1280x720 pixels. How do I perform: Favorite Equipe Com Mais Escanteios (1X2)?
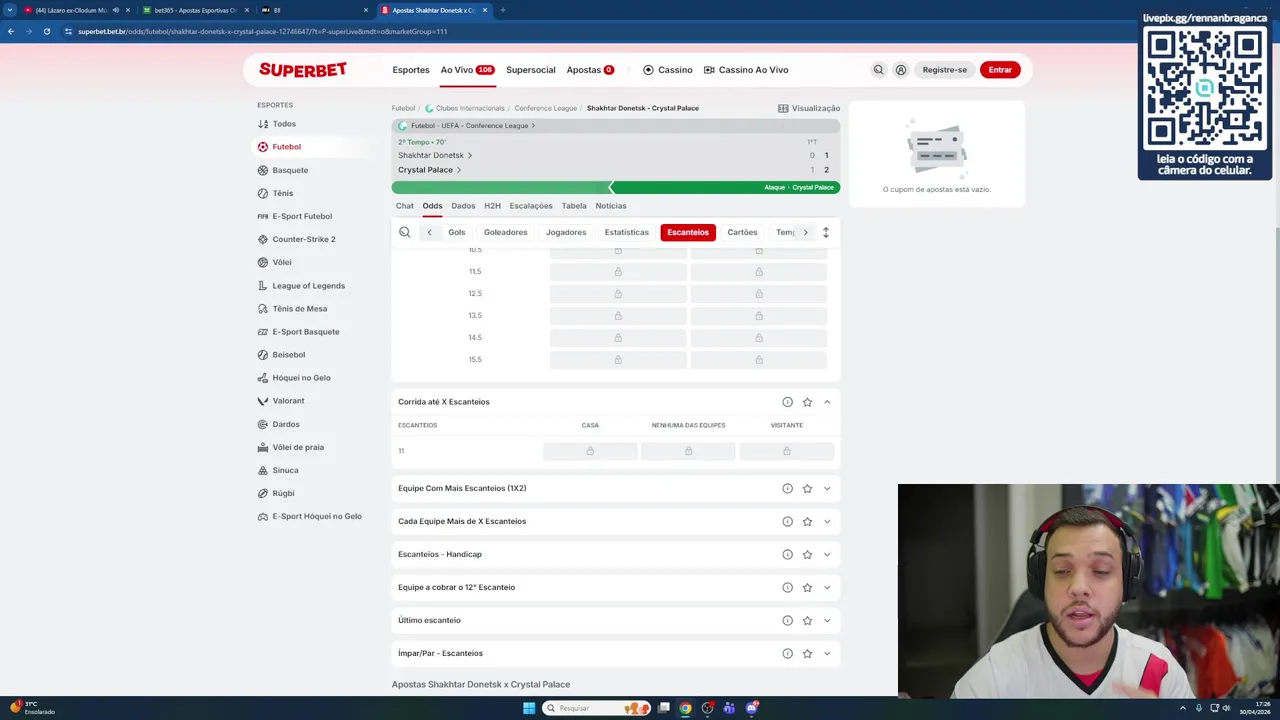(807, 488)
